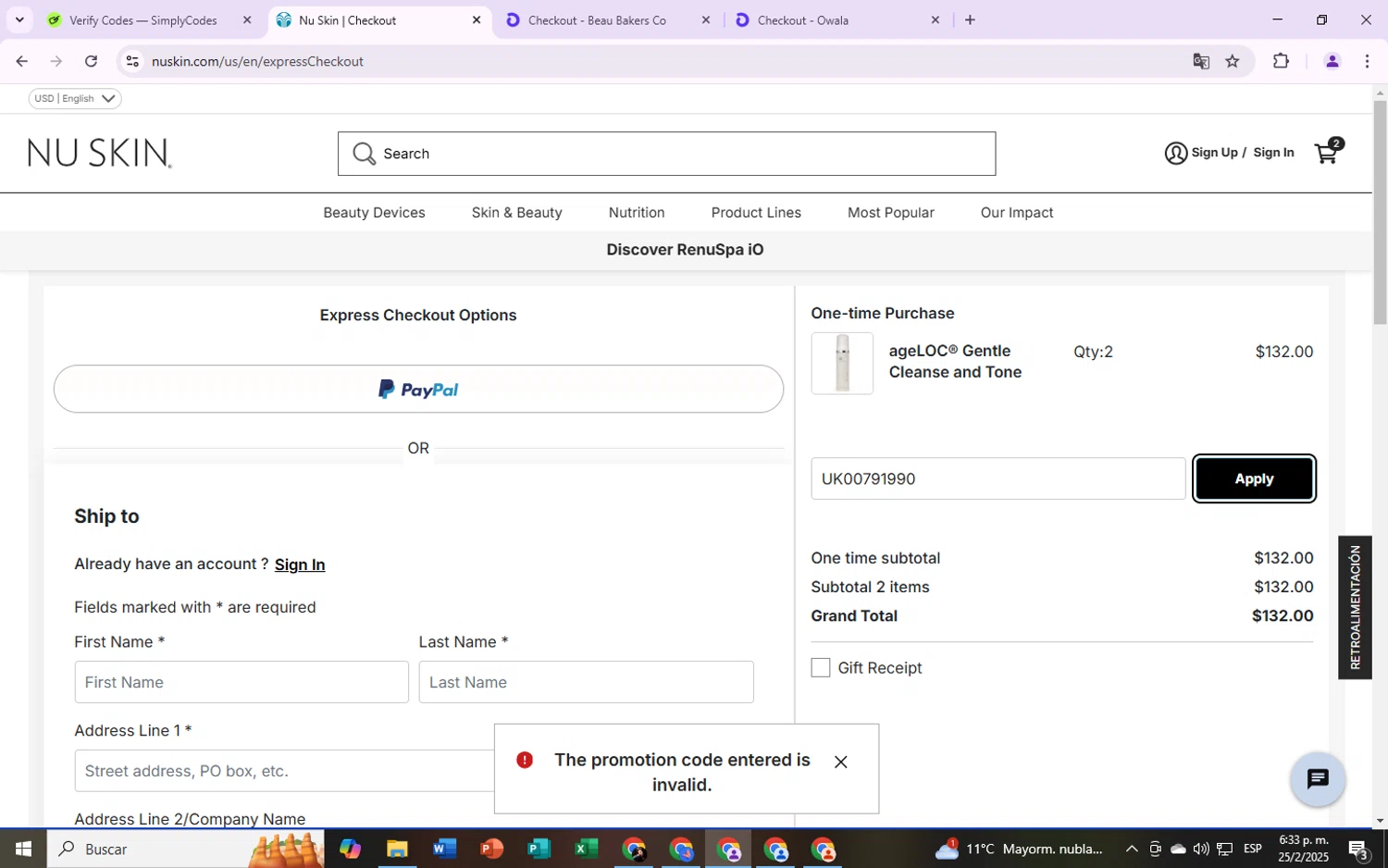Click Sign Up in the header
The image size is (1388, 868).
point(1214,153)
